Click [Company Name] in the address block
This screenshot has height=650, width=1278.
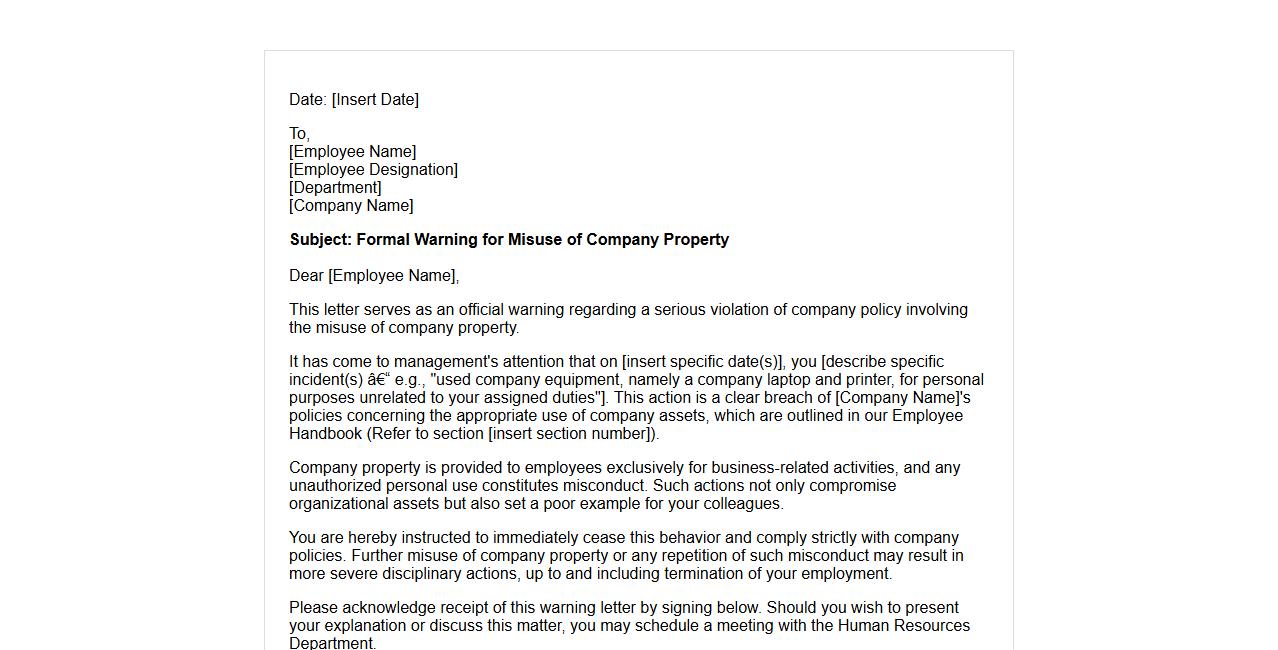click(x=351, y=206)
